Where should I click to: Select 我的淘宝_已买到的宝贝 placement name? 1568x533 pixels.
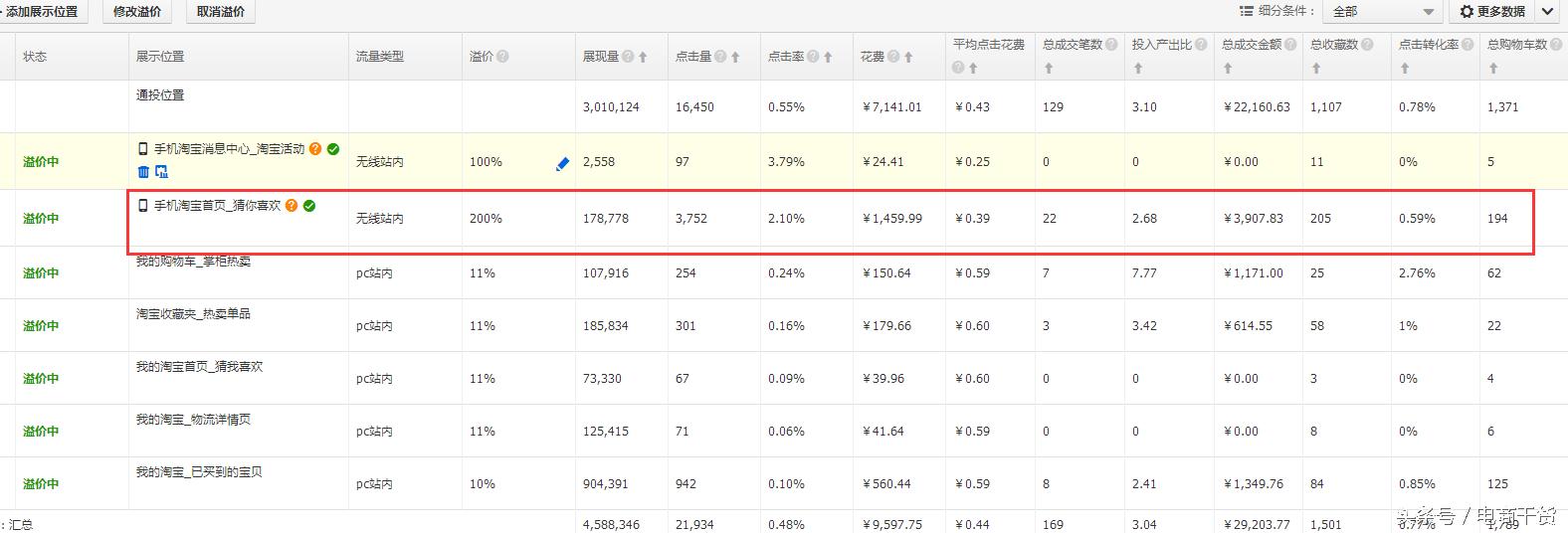(199, 472)
